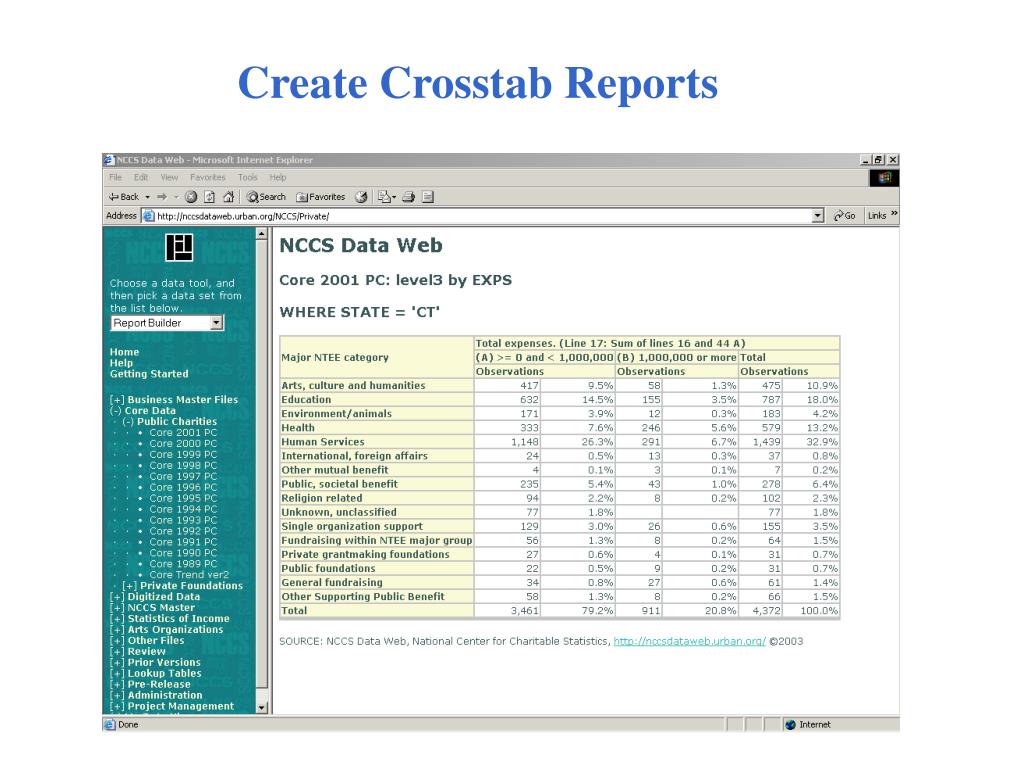Open the Edit menu

(x=141, y=177)
